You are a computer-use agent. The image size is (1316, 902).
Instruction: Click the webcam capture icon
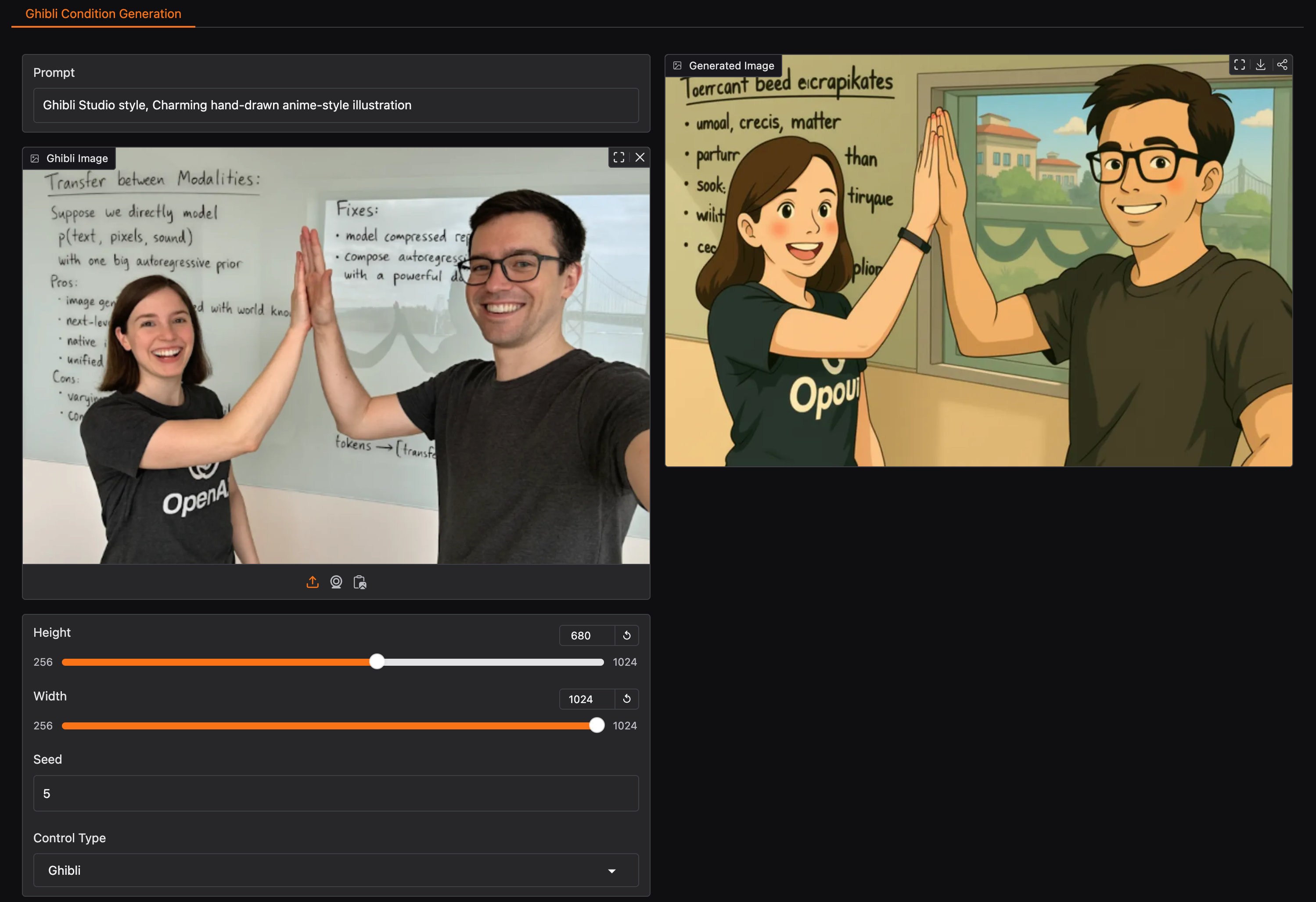click(336, 582)
